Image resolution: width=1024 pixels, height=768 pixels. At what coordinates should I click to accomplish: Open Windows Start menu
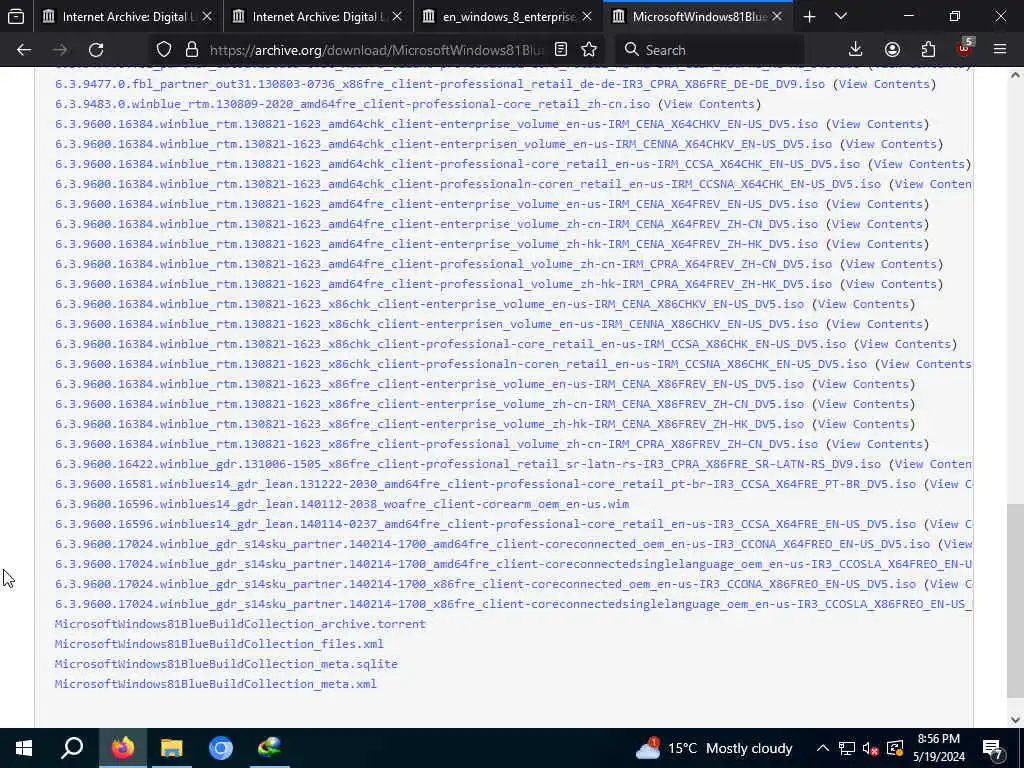click(x=24, y=748)
